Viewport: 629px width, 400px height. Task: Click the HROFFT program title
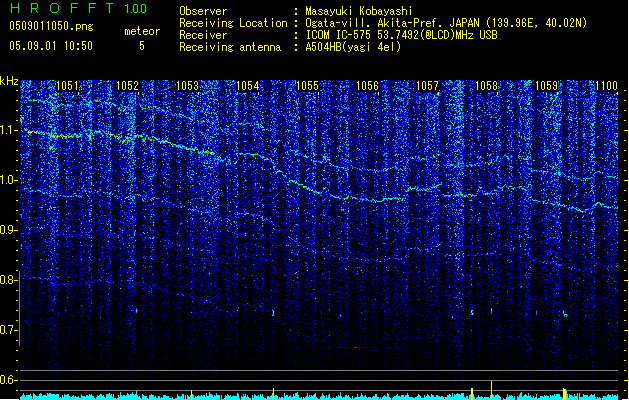coord(61,8)
